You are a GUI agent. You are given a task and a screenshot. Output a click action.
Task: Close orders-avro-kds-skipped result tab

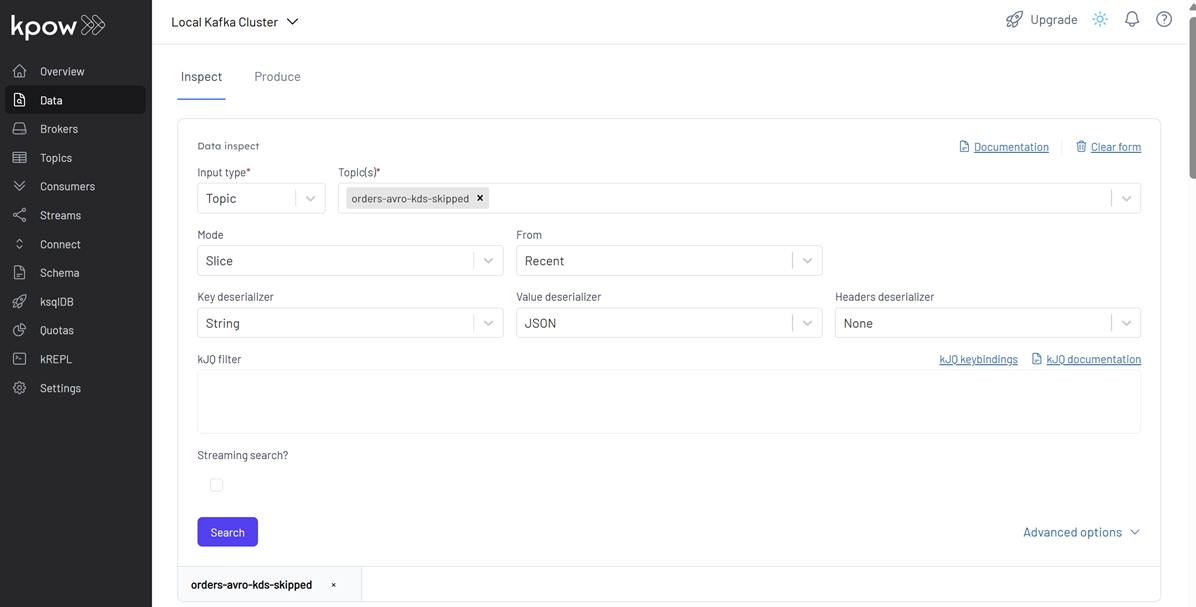click(x=333, y=585)
